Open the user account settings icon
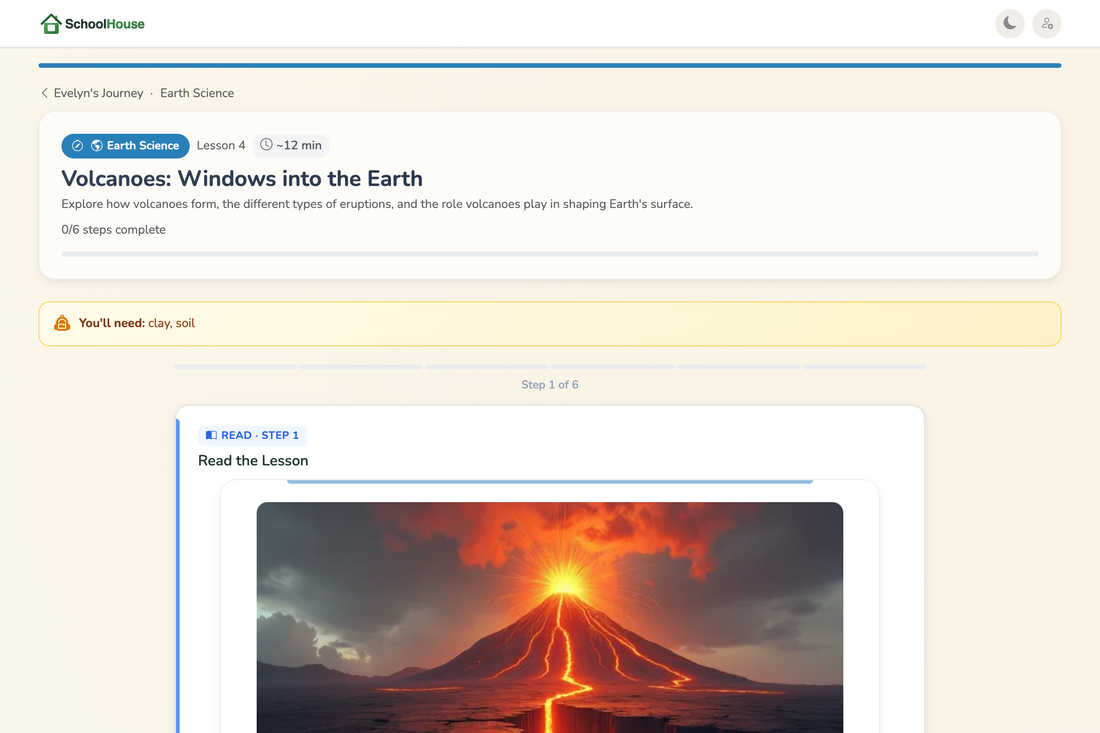Image resolution: width=1100 pixels, height=733 pixels. tap(1046, 24)
